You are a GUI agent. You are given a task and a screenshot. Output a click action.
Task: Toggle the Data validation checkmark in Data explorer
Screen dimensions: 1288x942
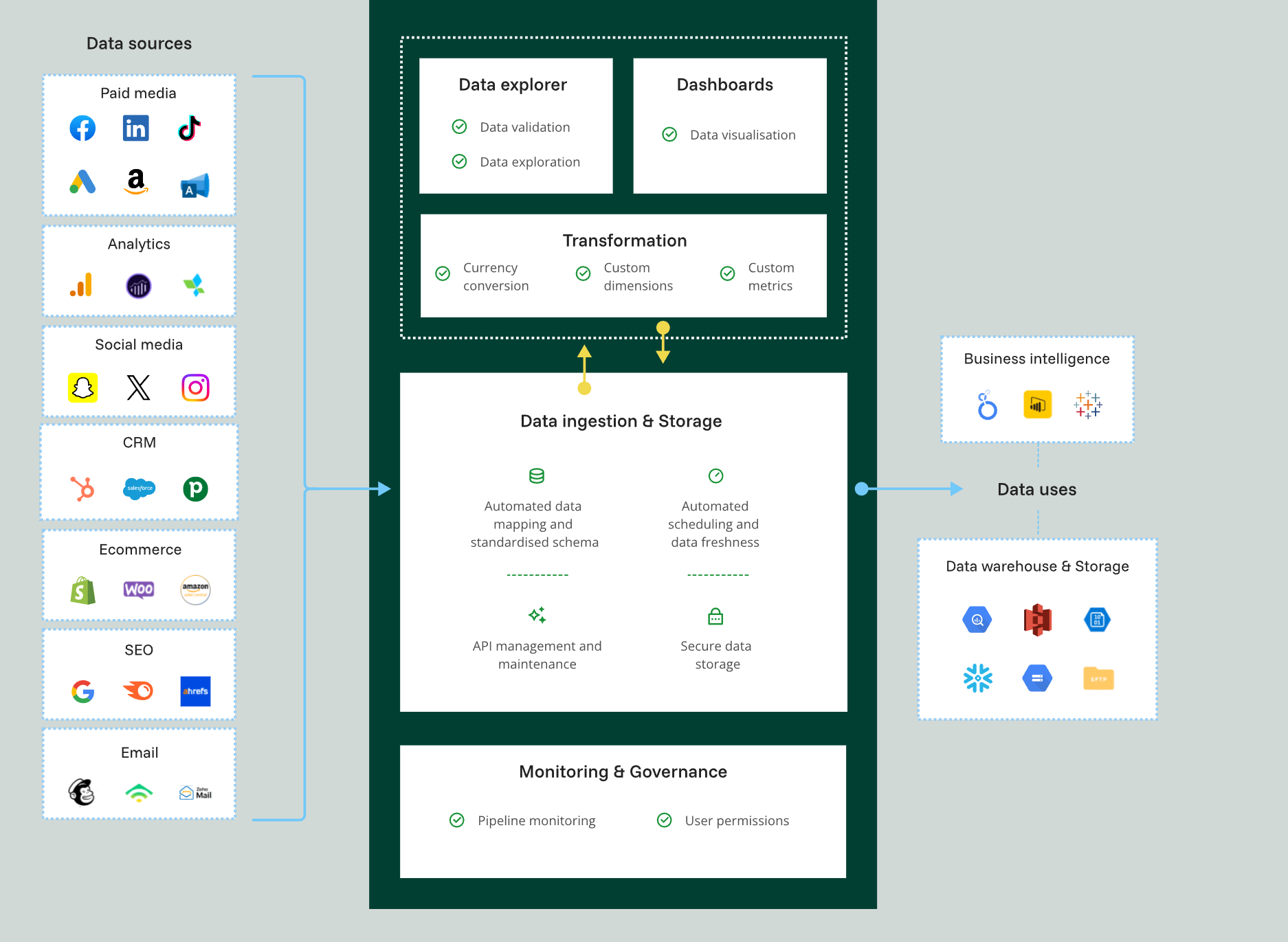pyautogui.click(x=459, y=126)
